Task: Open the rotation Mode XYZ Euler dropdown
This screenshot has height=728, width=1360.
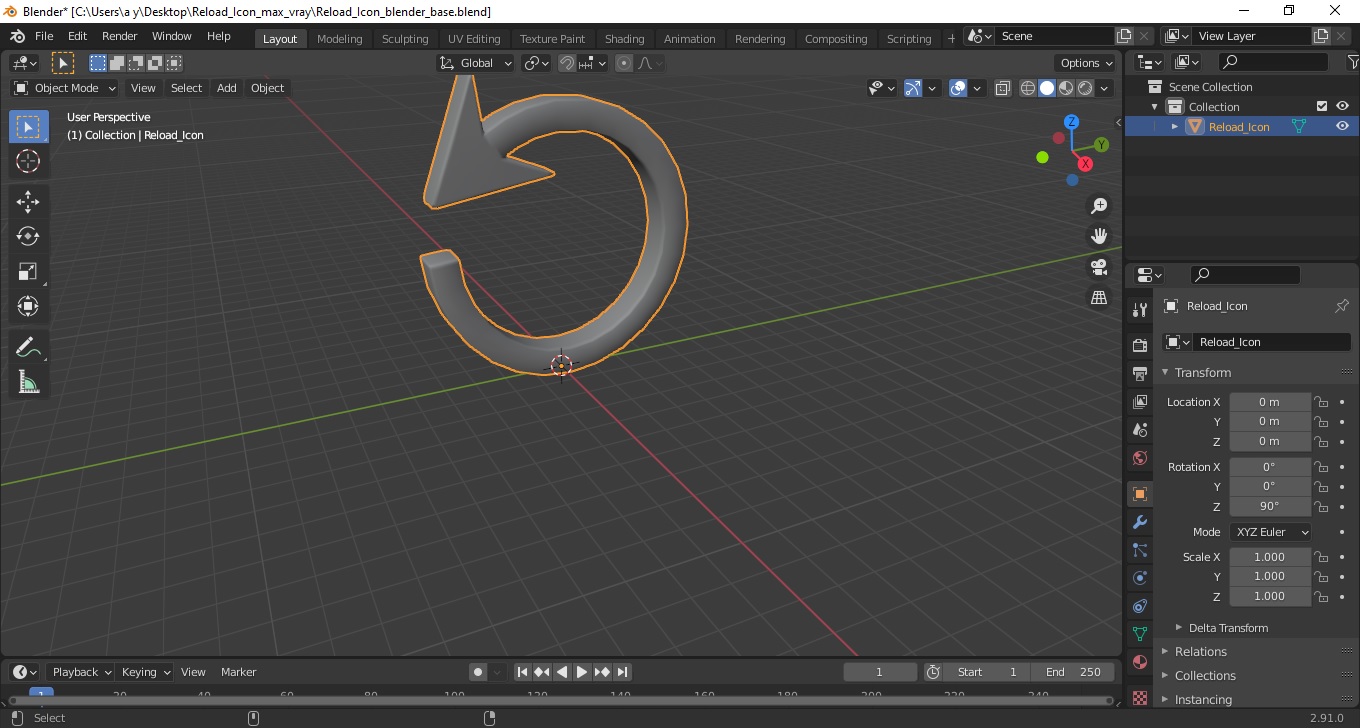Action: click(1270, 532)
